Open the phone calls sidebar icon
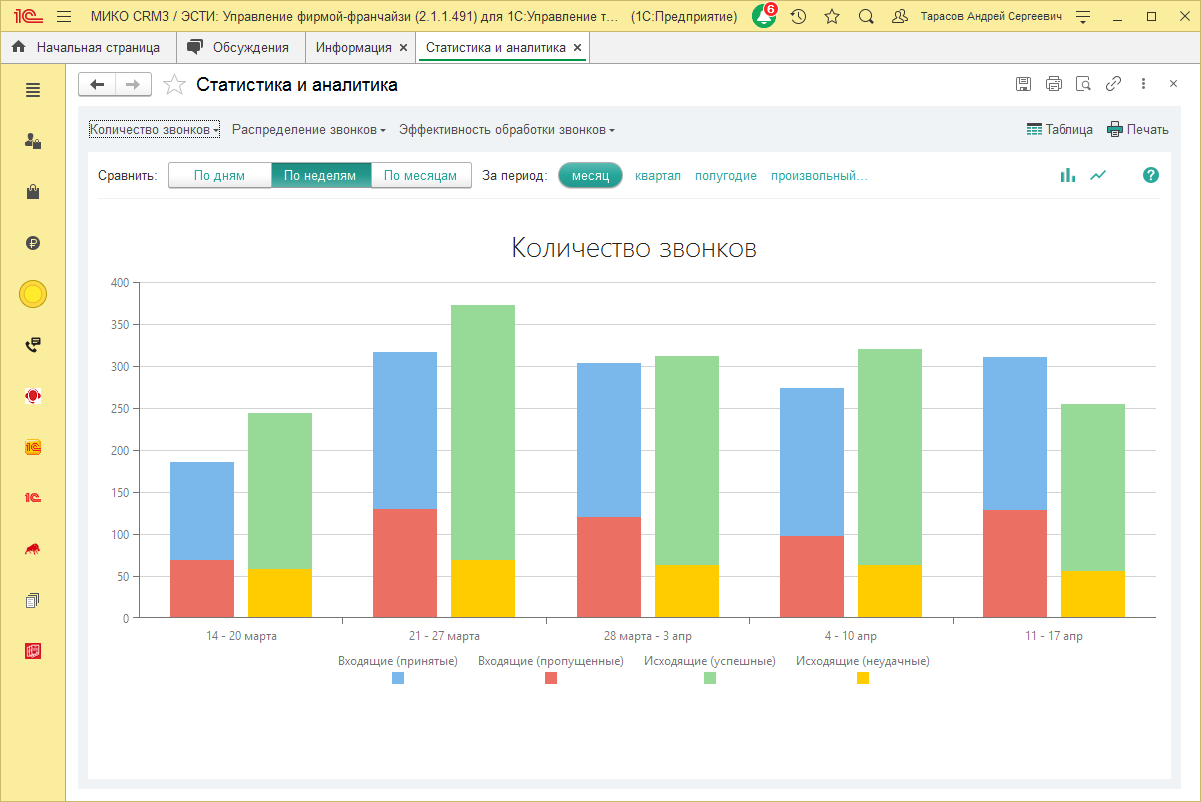Screen dimensions: 1201x802 tap(33, 345)
